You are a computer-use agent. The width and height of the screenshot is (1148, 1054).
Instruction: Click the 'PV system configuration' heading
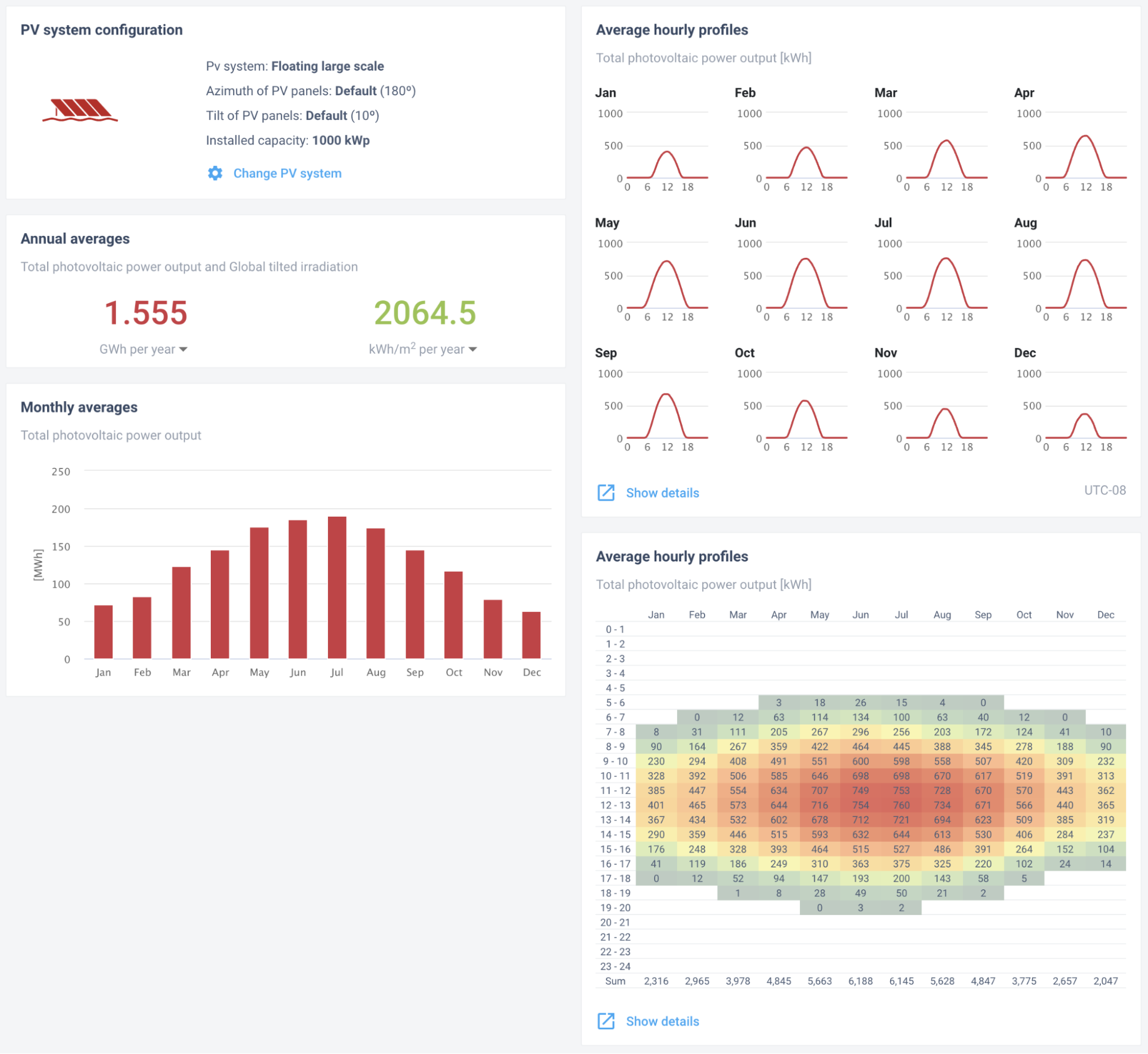(102, 30)
